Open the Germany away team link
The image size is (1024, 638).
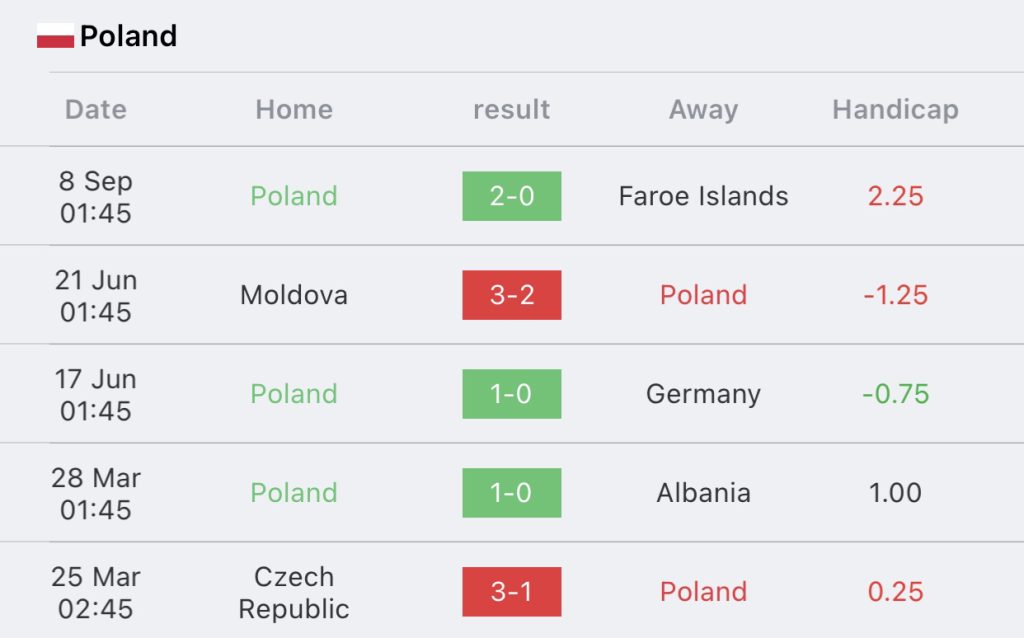click(703, 394)
